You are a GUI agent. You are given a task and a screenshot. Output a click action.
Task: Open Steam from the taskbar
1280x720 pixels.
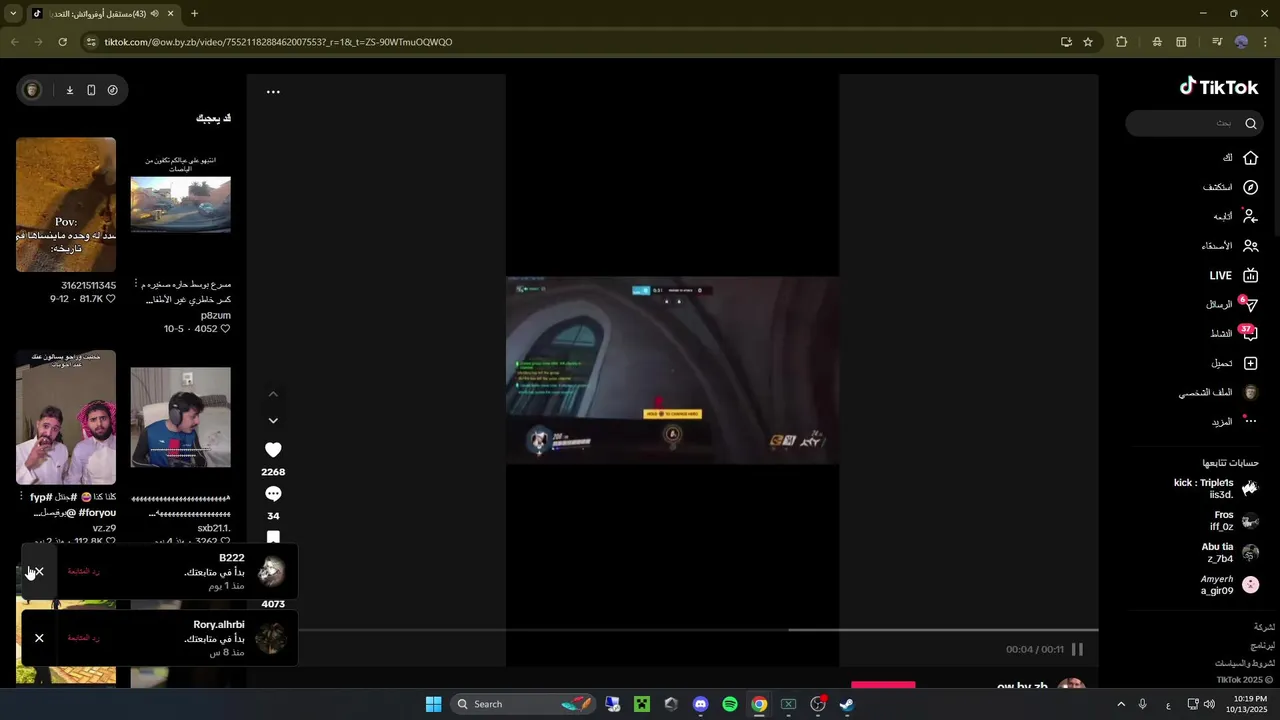point(846,704)
